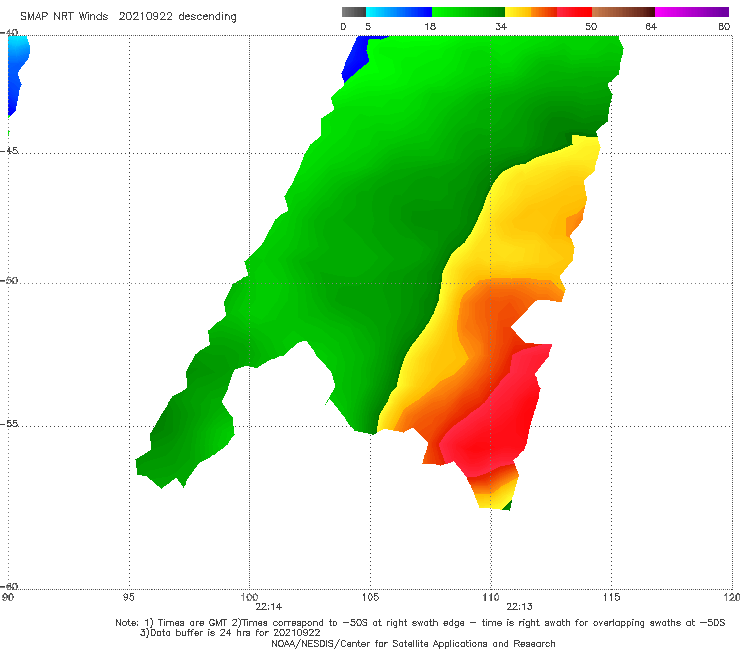Select the red segment of the colorbar
Image resolution: width=740 pixels, height=650 pixels.
574,12
